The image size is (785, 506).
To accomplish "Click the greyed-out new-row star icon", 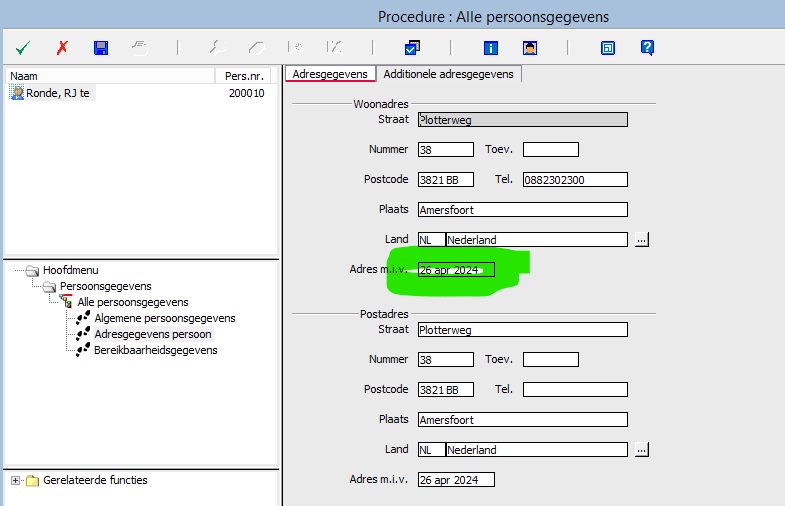I will pyautogui.click(x=295, y=48).
